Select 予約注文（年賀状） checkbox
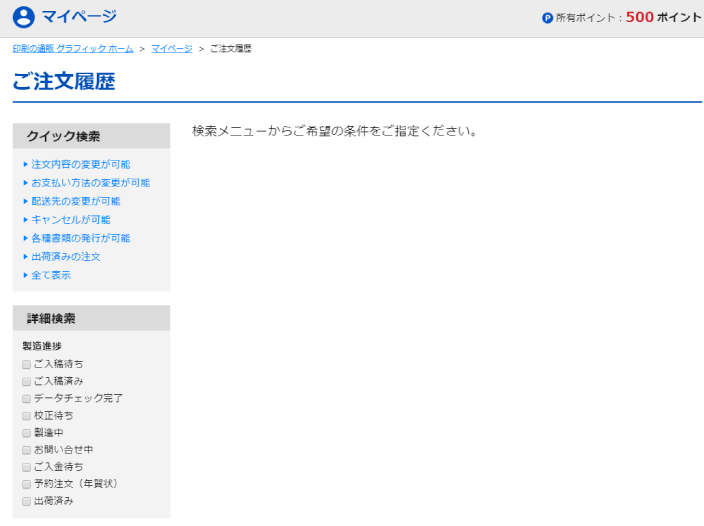Image resolution: width=704 pixels, height=526 pixels. point(27,484)
